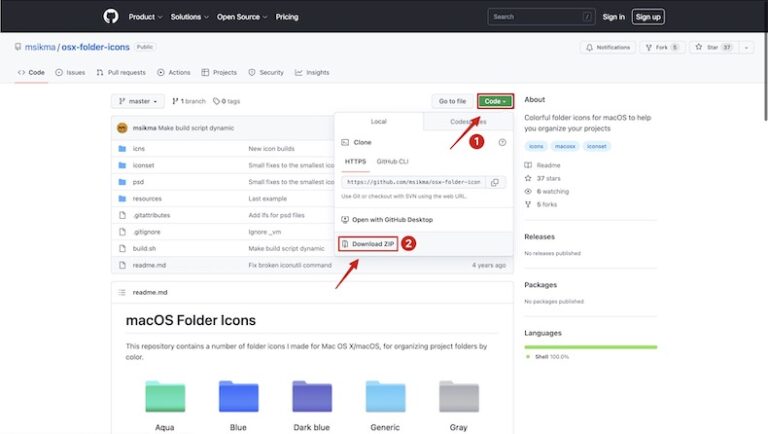The height and width of the screenshot is (434, 768).
Task: Select the GitHub CLI clone option
Action: 392,161
